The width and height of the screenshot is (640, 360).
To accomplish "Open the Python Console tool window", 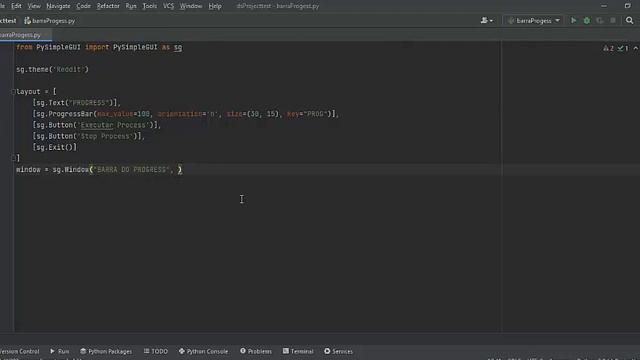I will click(x=203, y=351).
